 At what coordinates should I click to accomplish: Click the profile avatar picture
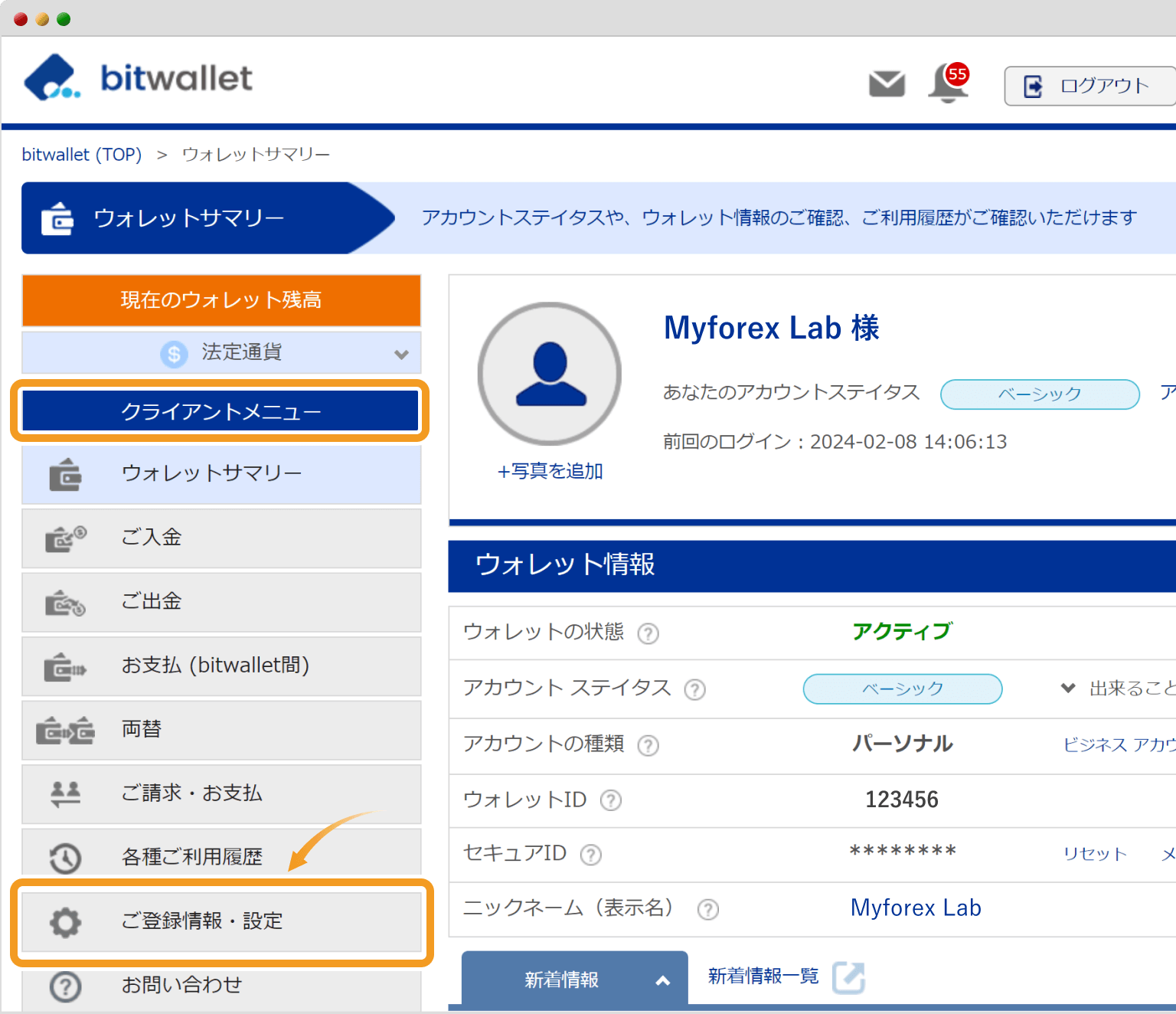pyautogui.click(x=550, y=374)
